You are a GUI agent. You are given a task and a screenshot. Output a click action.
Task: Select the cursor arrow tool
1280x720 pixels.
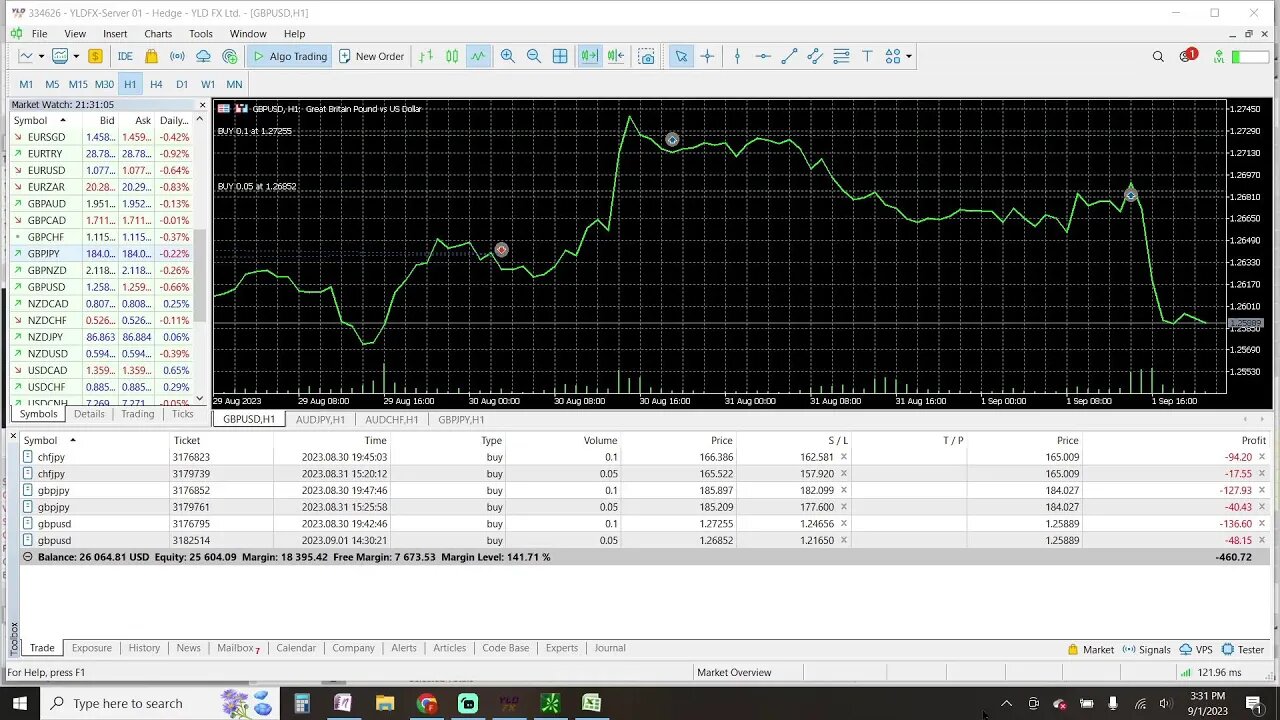pos(681,56)
